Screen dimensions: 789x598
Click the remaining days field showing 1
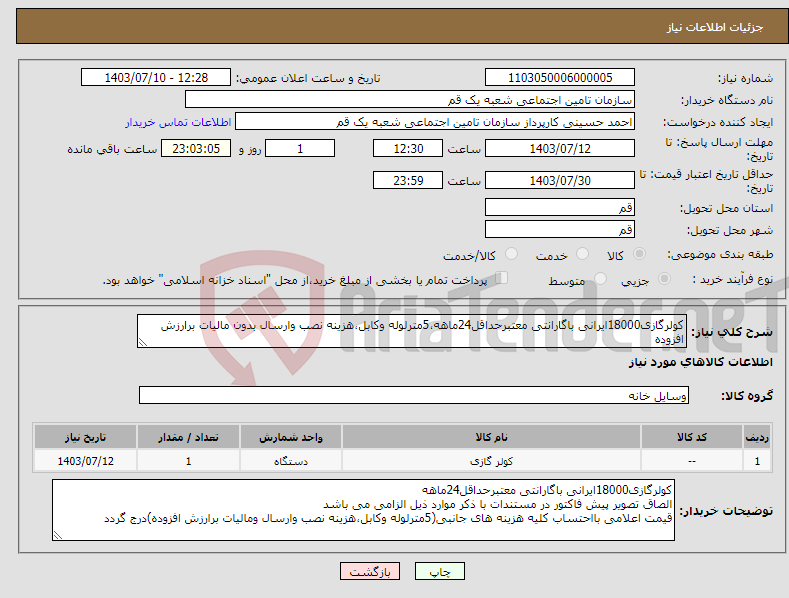point(300,148)
